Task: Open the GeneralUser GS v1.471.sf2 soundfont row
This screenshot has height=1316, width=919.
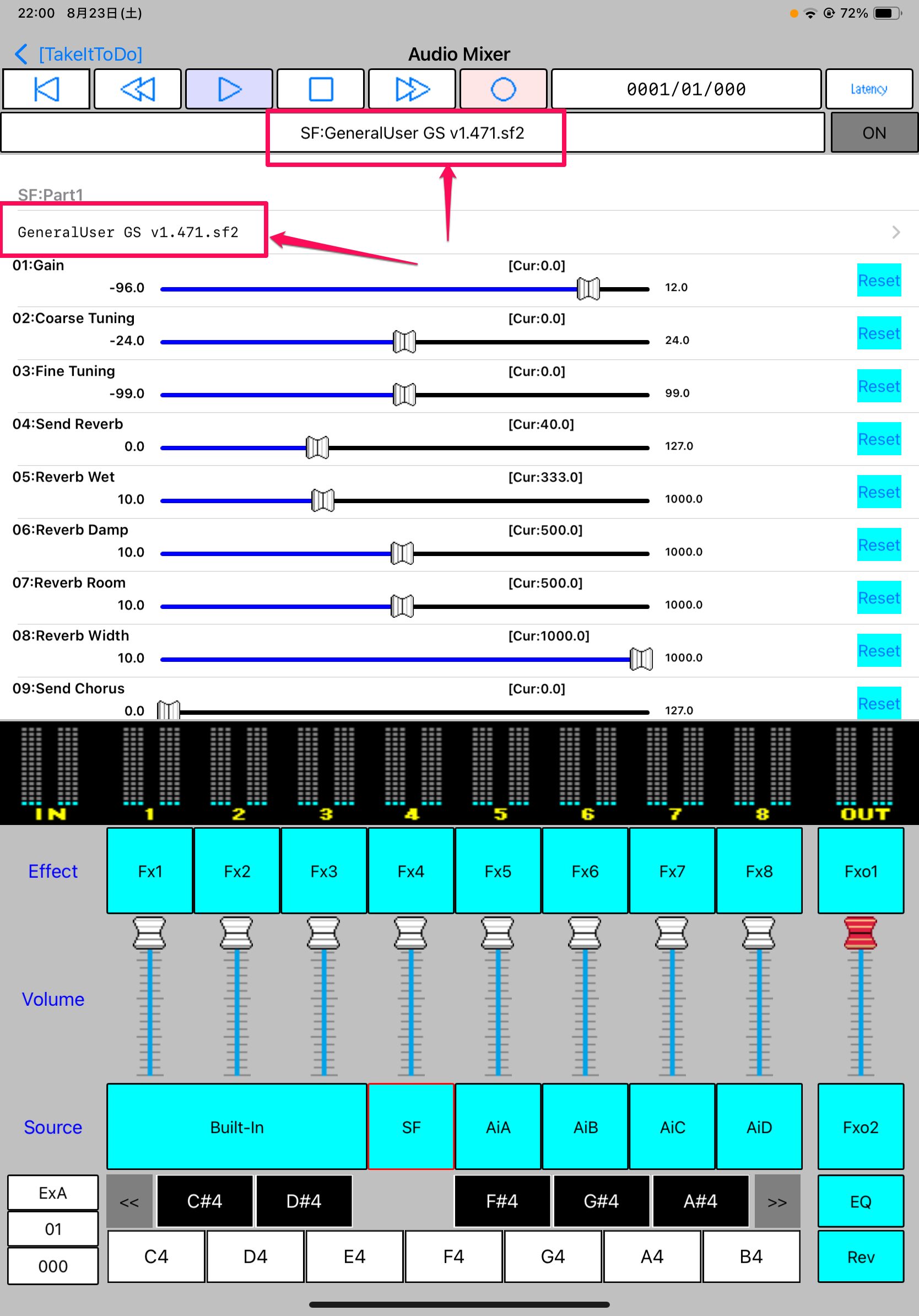Action: [x=459, y=232]
